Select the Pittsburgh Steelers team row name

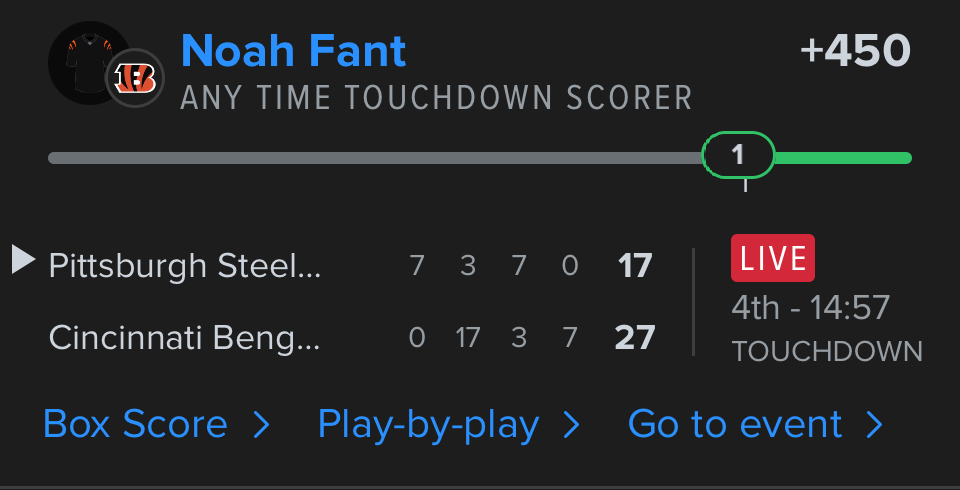click(185, 266)
